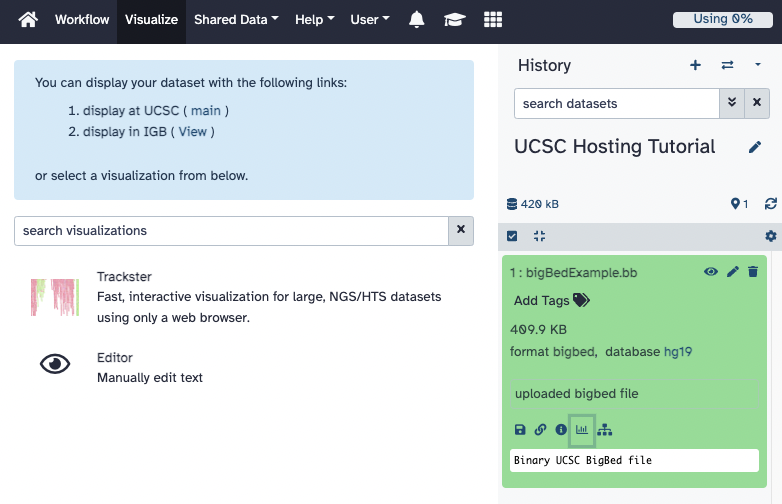Copy the dataset link using chain icon
Image resolution: width=782 pixels, height=504 pixels.
point(540,430)
